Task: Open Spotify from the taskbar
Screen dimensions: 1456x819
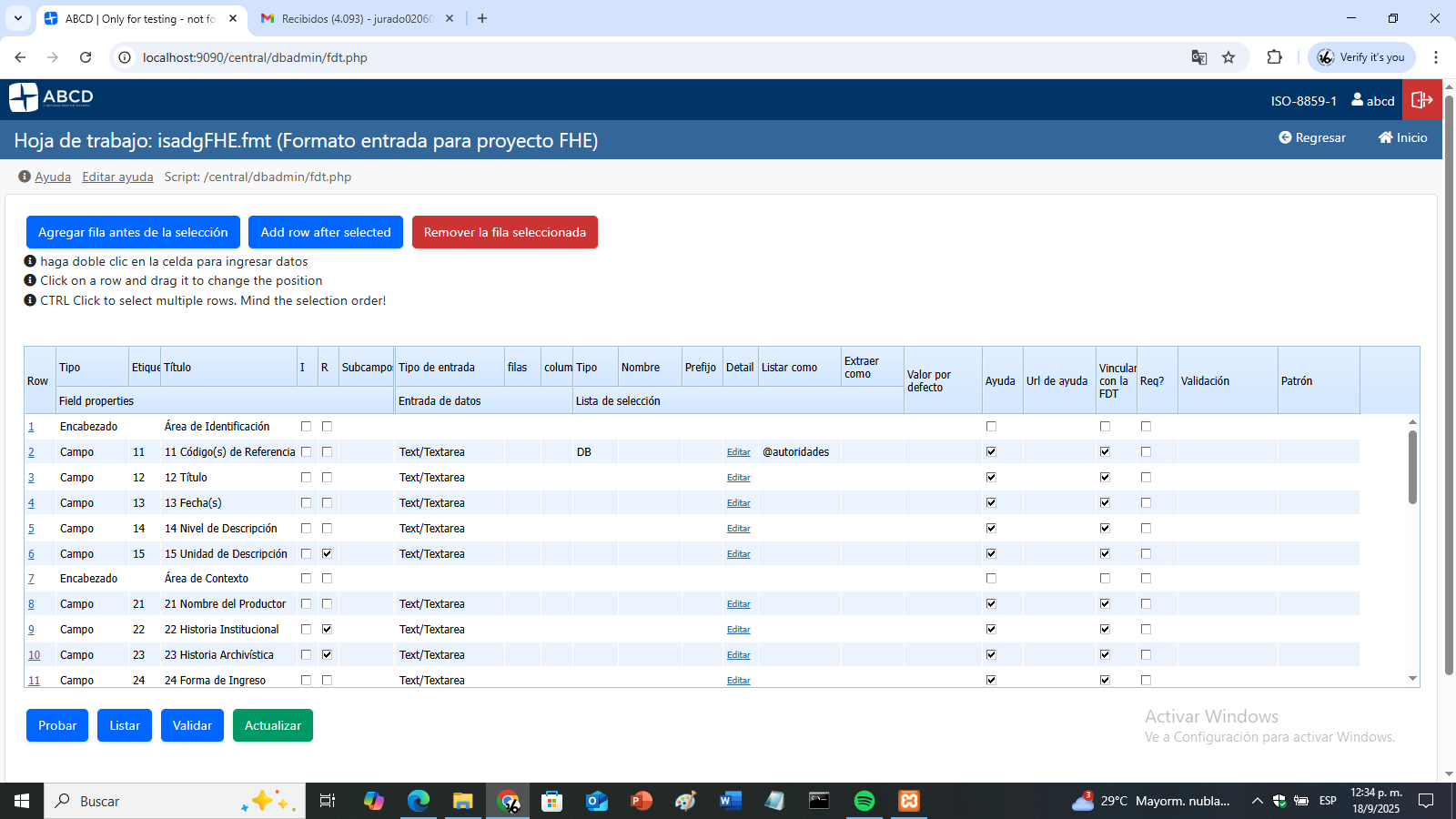Action: [864, 801]
